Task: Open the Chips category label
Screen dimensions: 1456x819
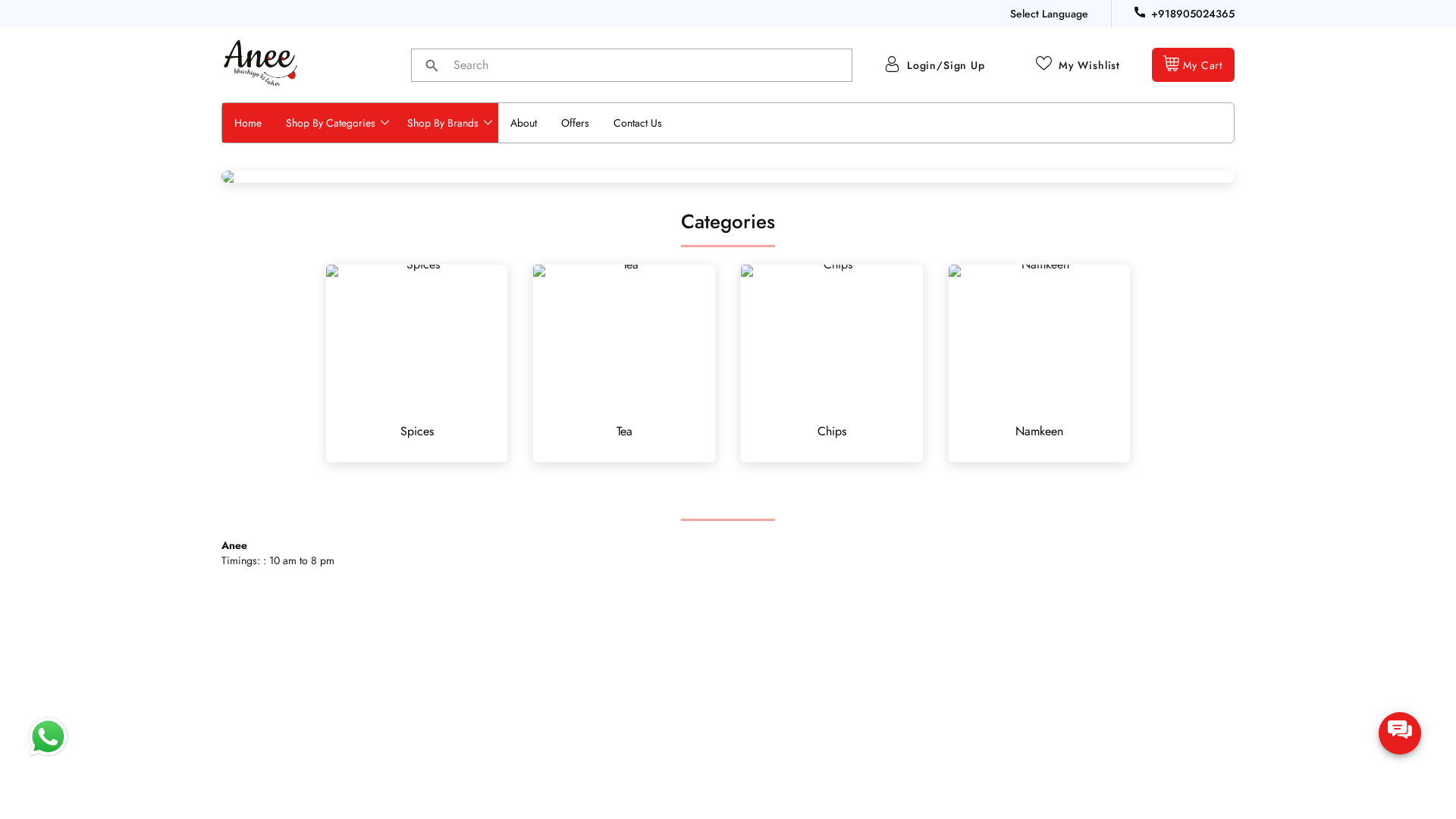Action: pyautogui.click(x=831, y=431)
